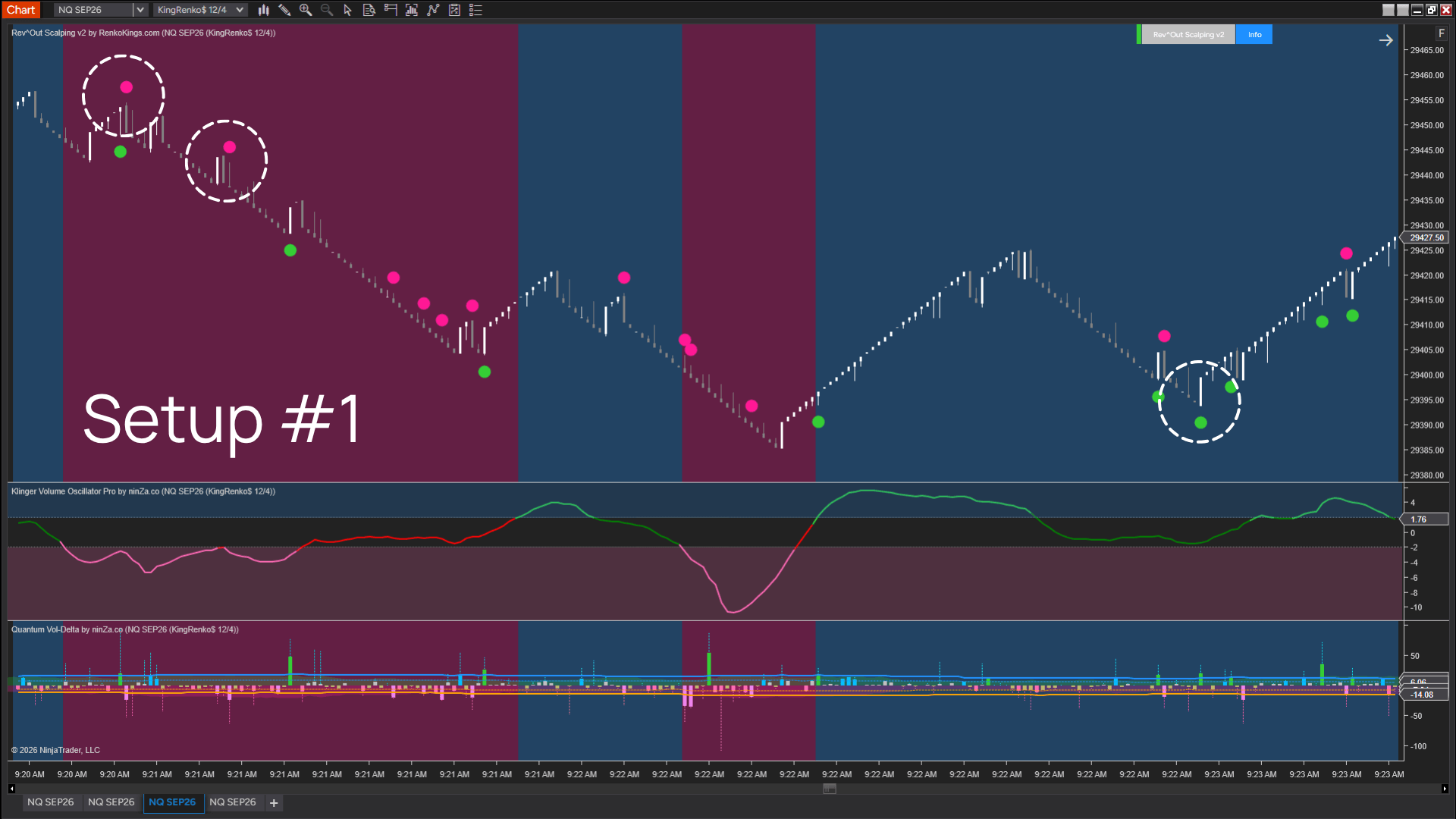Click the right arrow at chart top-right
Image resolution: width=1456 pixels, height=819 pixels.
[x=1385, y=40]
